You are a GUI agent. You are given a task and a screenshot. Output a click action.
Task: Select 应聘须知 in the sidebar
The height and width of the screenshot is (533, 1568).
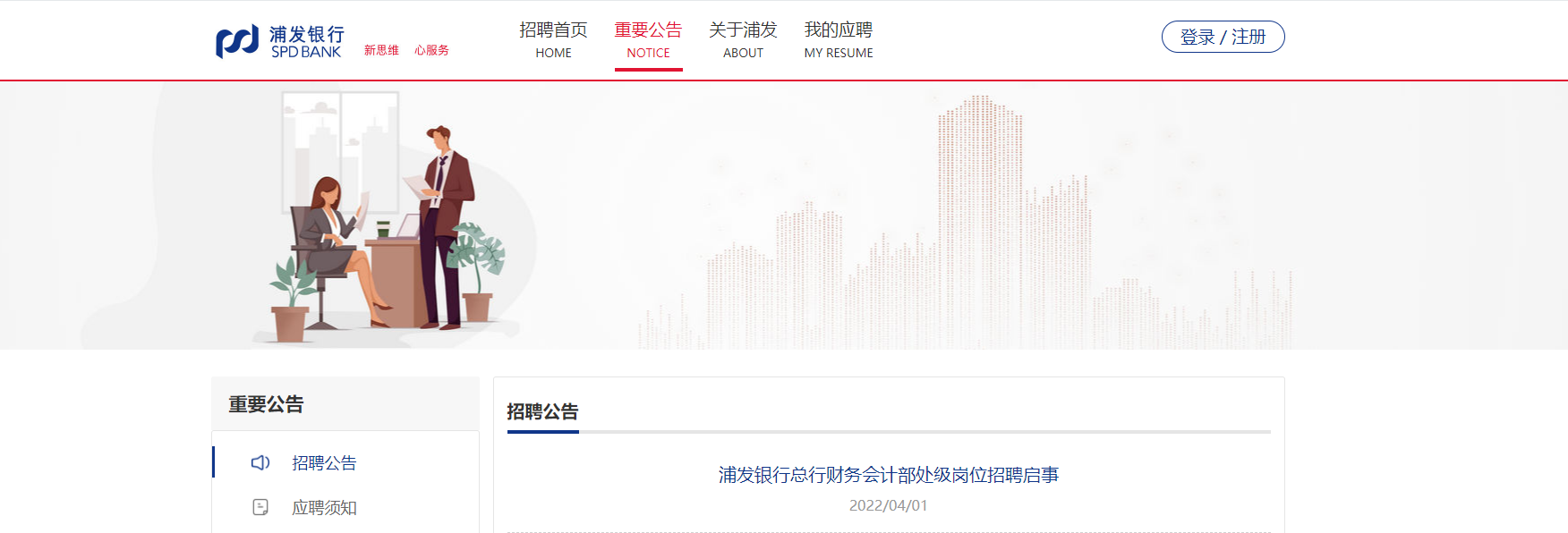324,507
